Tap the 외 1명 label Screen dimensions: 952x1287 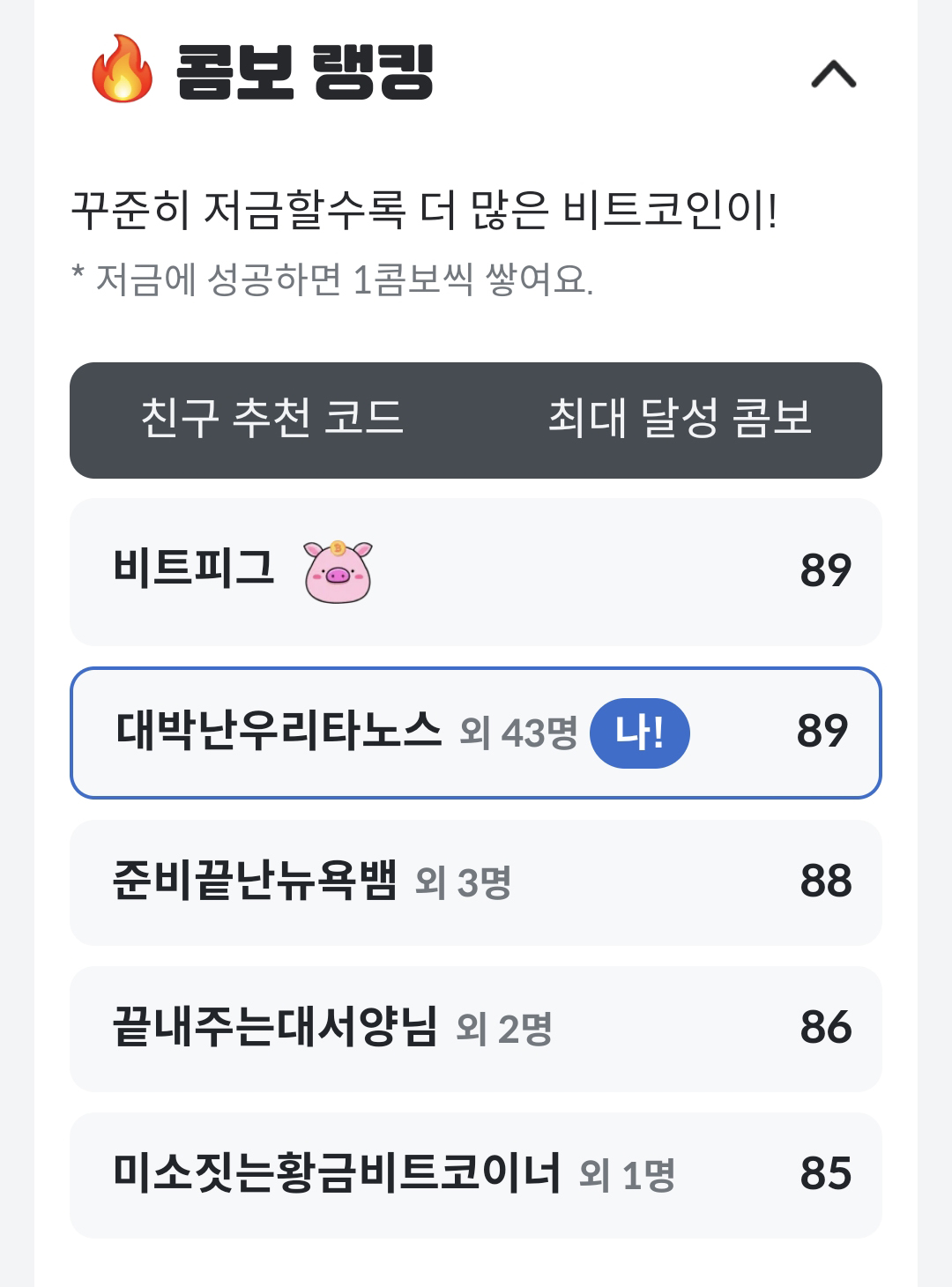coord(627,1175)
